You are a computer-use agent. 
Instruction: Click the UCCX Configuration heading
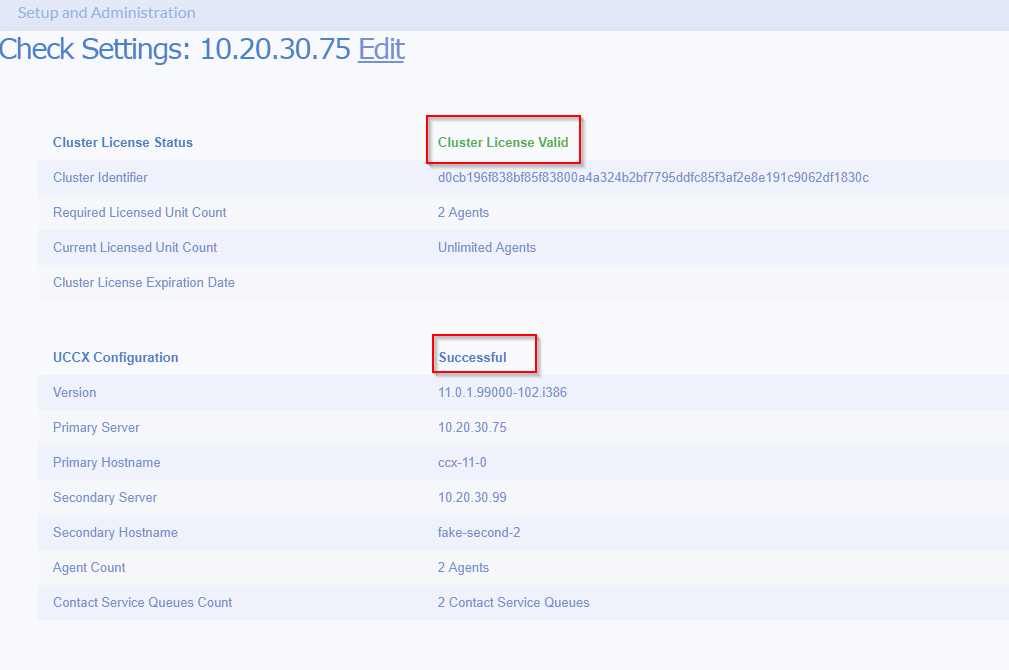116,357
